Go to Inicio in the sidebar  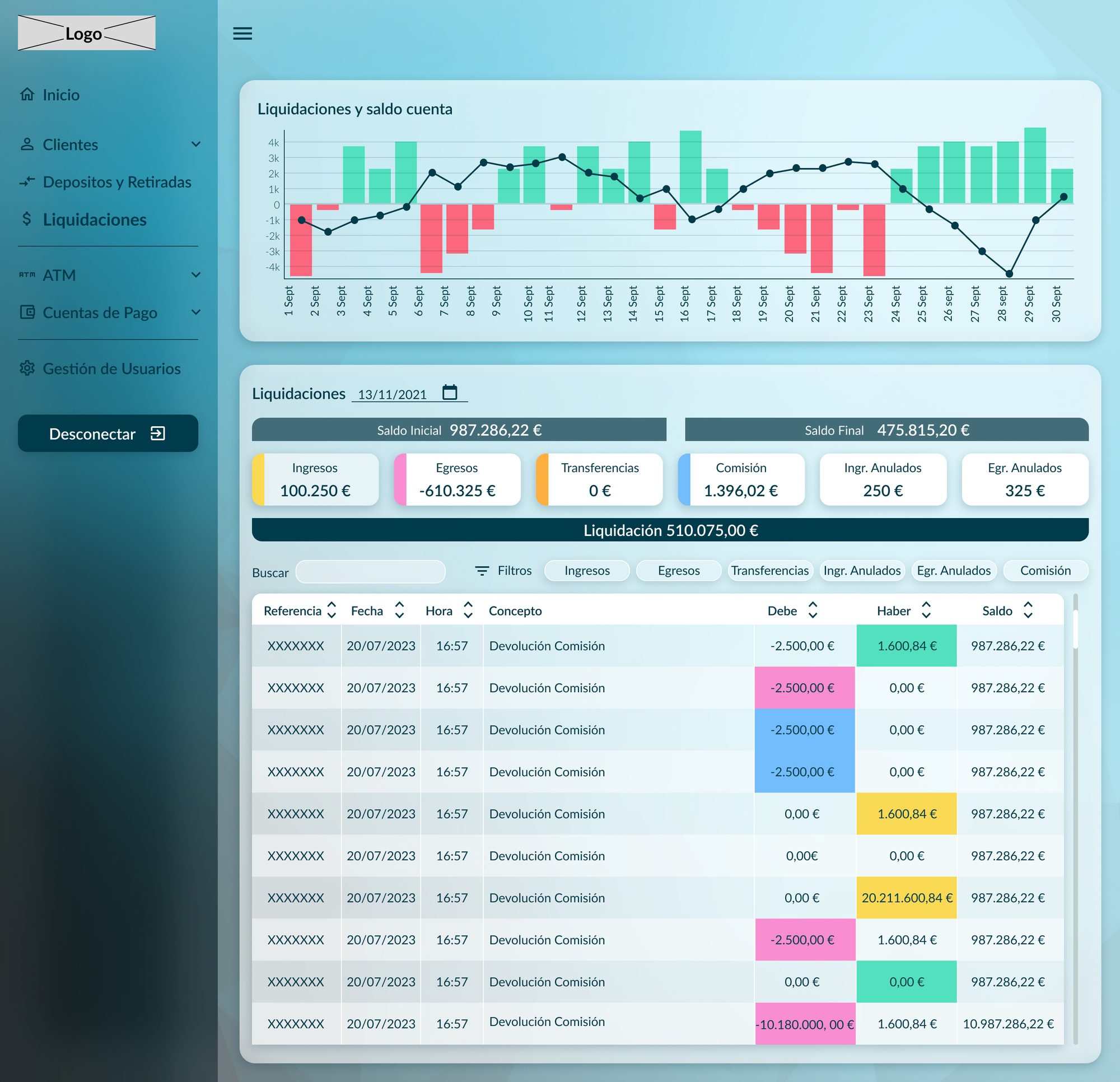click(x=61, y=95)
